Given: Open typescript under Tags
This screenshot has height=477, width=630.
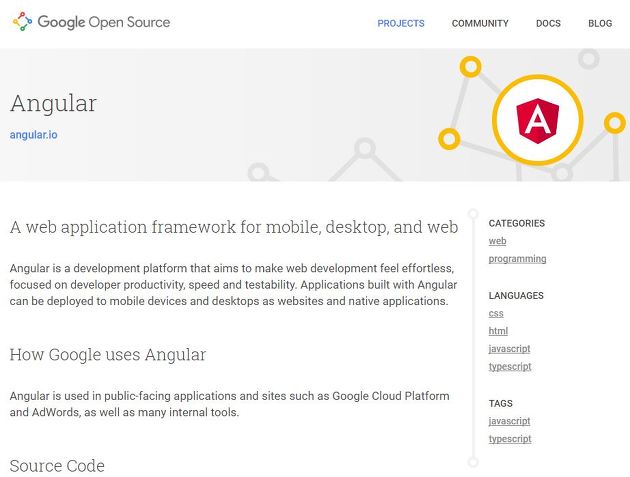Looking at the screenshot, I should coord(510,439).
